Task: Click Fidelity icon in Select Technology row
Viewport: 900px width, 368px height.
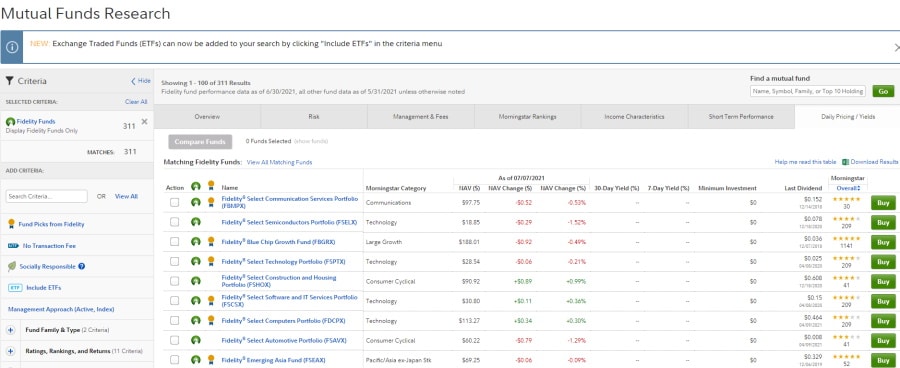Action: 196,261
